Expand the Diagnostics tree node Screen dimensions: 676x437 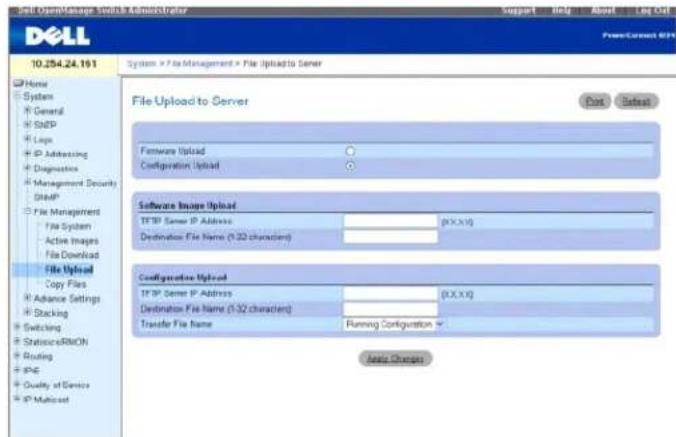coord(28,168)
